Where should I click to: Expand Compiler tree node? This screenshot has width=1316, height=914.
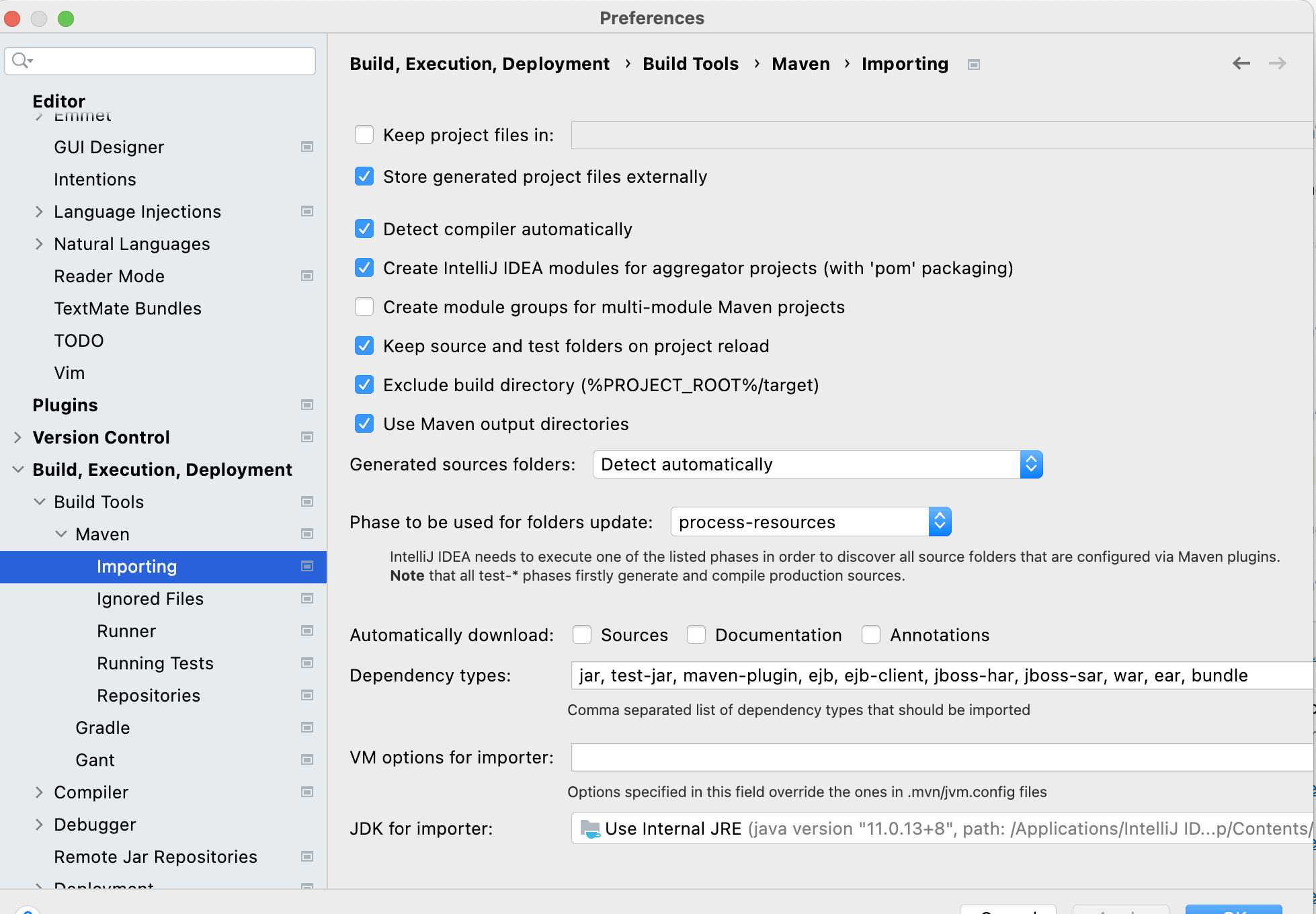[x=39, y=792]
